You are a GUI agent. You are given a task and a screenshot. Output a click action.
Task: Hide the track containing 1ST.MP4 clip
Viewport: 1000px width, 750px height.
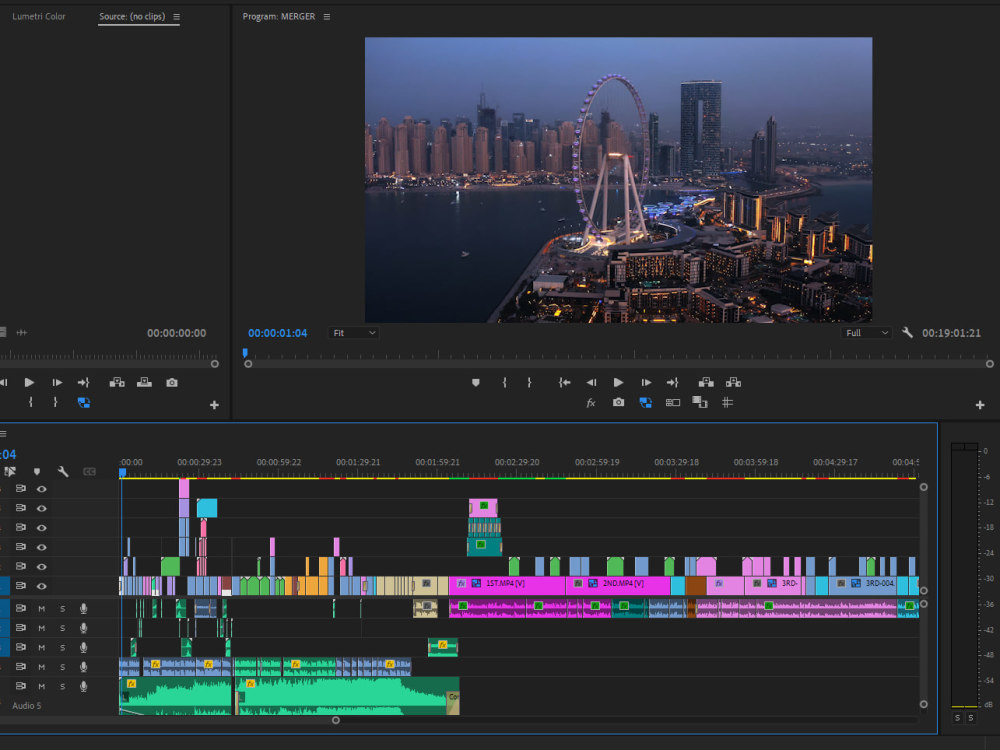tap(41, 586)
